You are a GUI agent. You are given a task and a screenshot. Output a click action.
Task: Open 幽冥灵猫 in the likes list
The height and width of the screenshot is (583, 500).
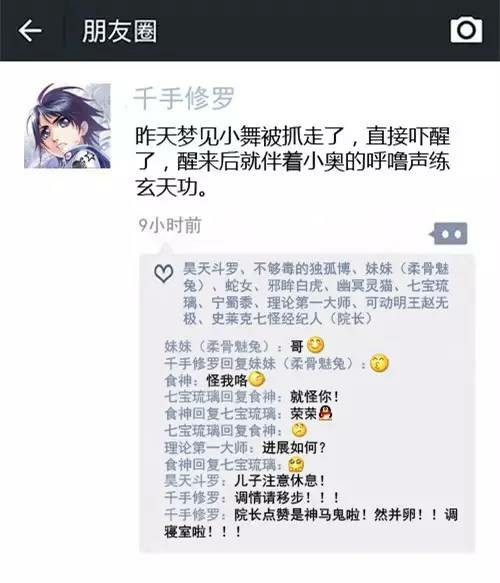point(365,286)
